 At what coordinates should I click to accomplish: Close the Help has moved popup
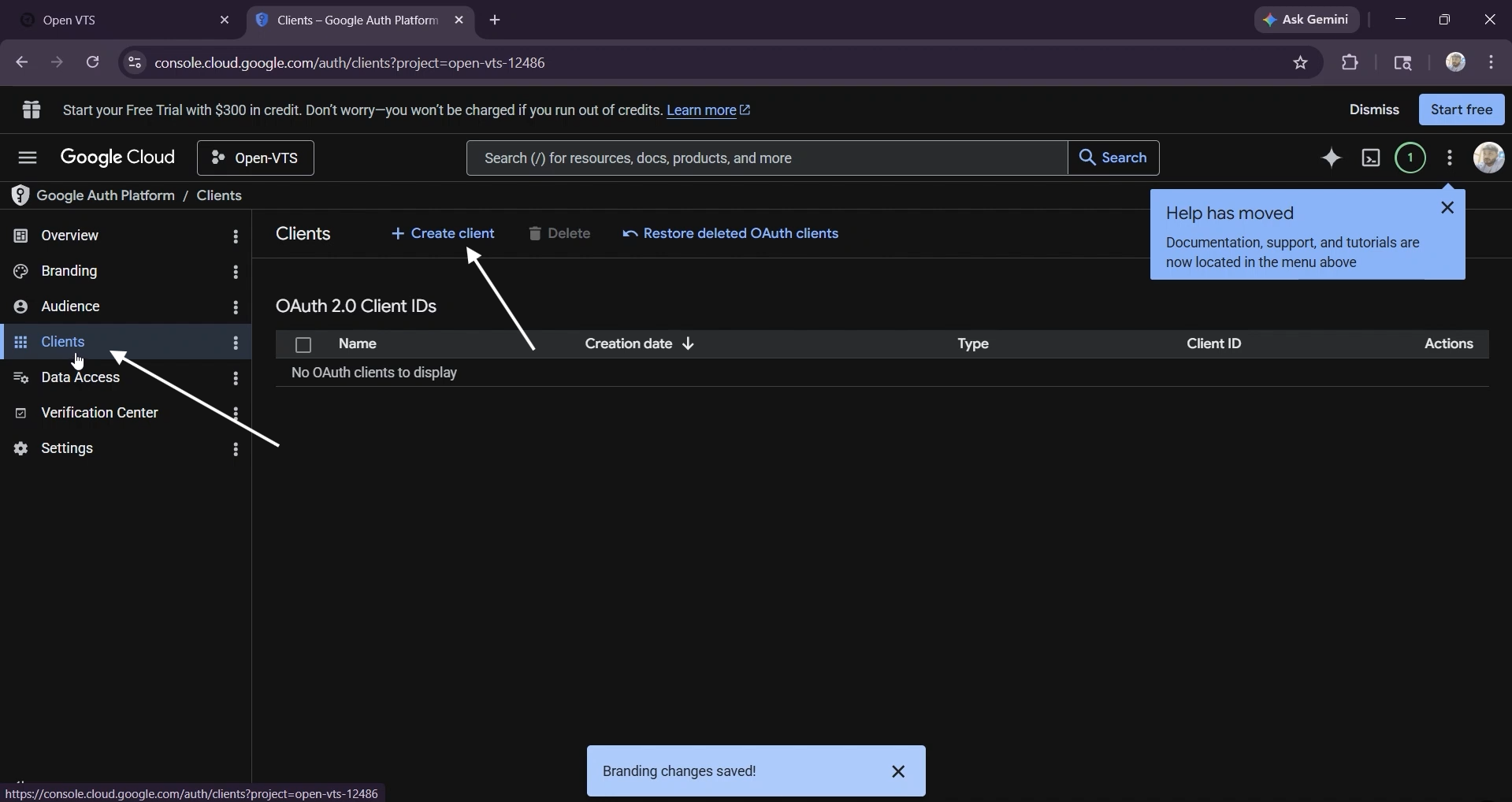1447,208
